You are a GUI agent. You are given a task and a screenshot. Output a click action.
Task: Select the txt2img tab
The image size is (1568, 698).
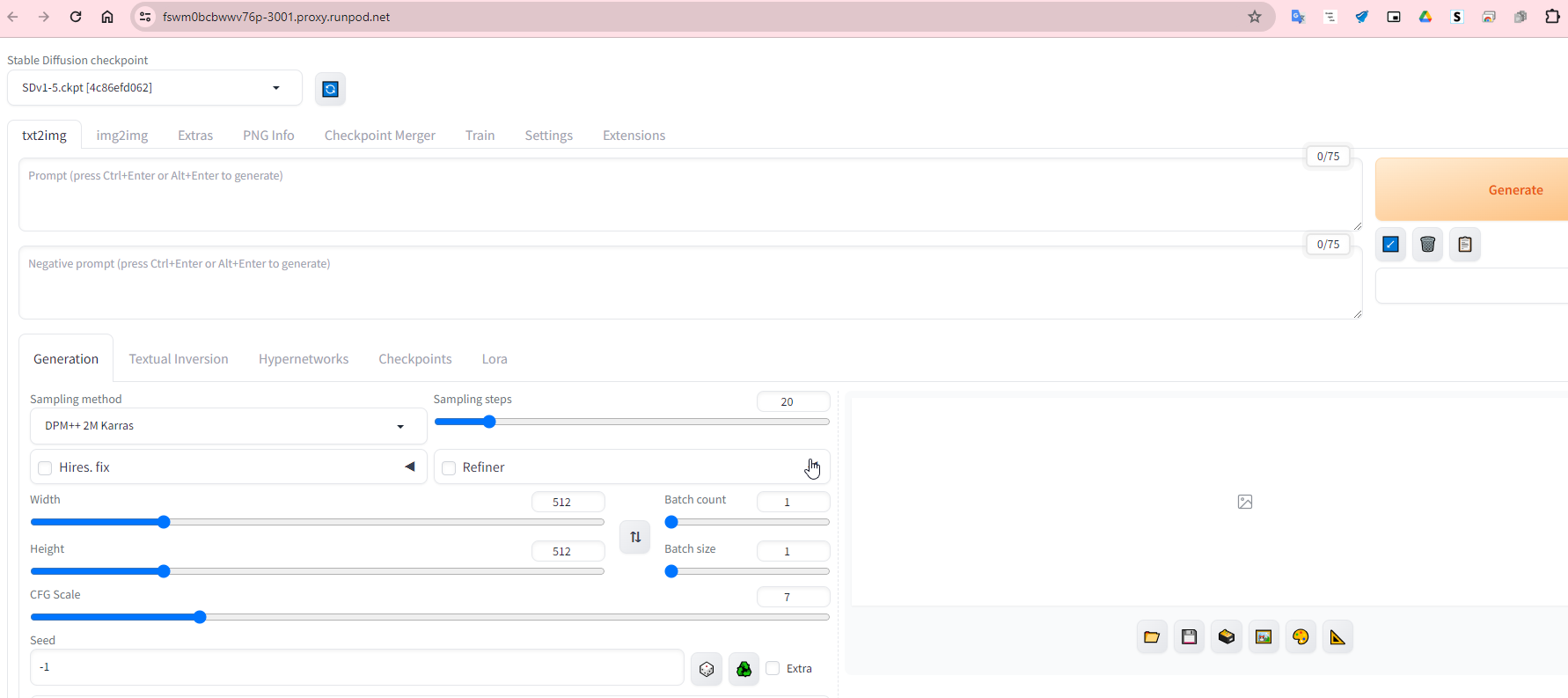pyautogui.click(x=45, y=136)
